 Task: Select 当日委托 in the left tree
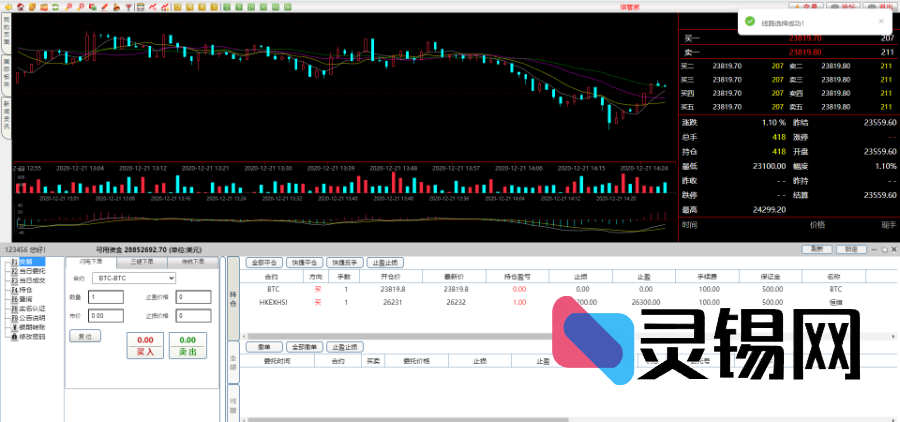(x=32, y=270)
